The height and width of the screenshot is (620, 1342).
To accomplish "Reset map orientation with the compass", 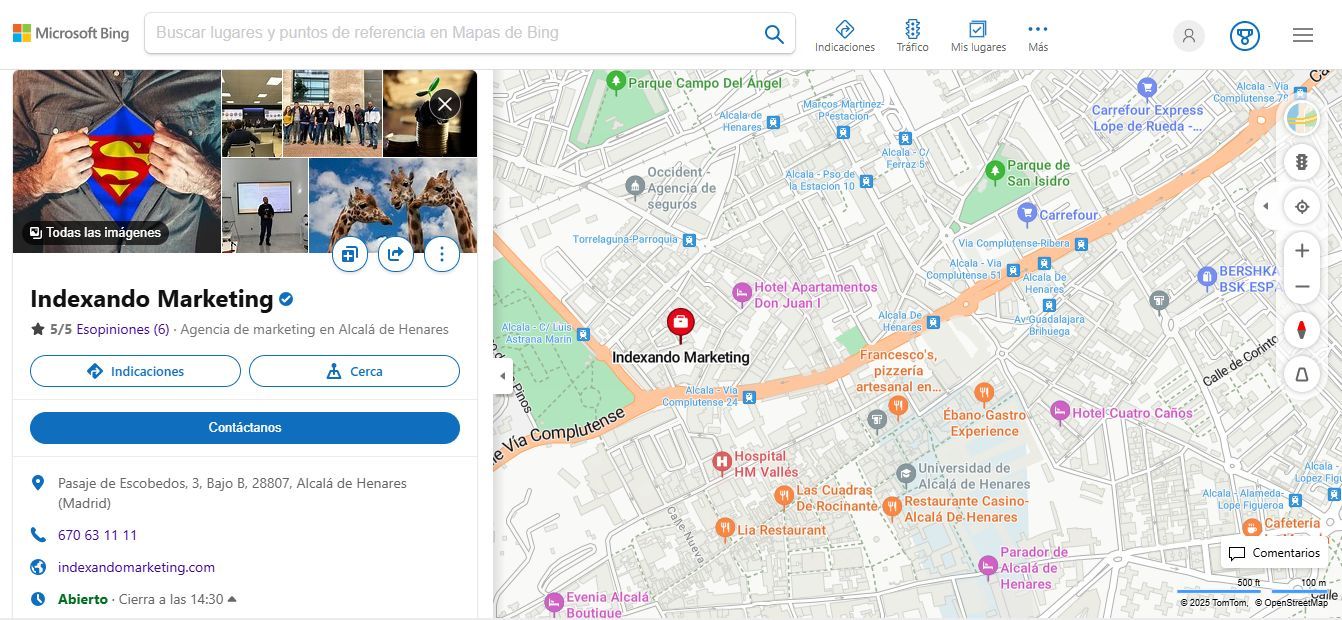I will click(1301, 329).
